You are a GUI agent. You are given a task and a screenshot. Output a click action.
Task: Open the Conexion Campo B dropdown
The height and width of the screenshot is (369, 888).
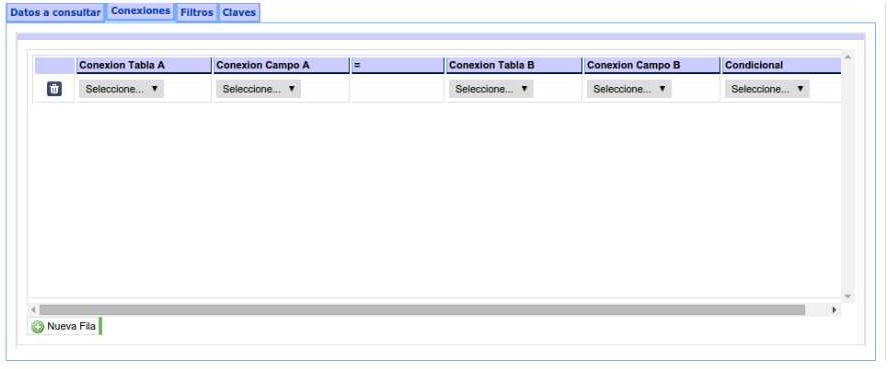pos(629,89)
